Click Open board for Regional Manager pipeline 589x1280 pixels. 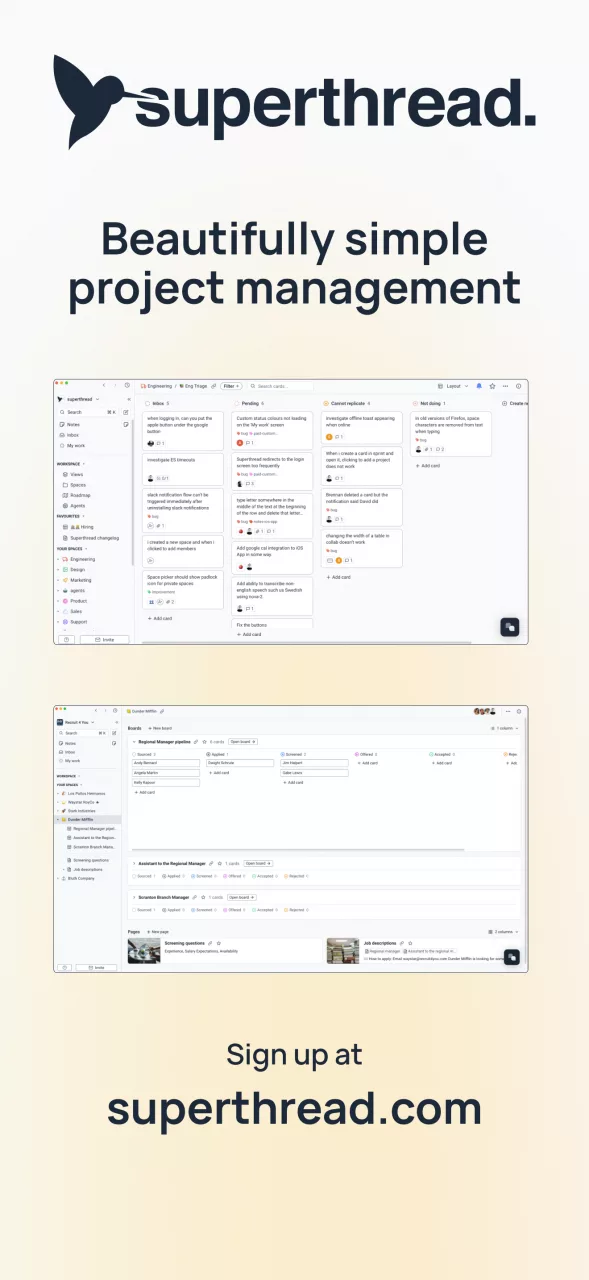pos(243,742)
